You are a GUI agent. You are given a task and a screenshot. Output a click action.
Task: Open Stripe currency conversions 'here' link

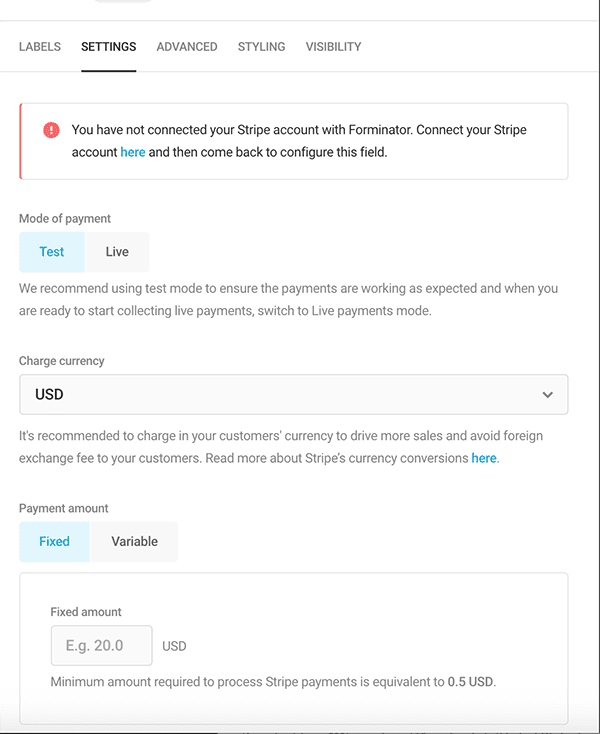click(483, 458)
